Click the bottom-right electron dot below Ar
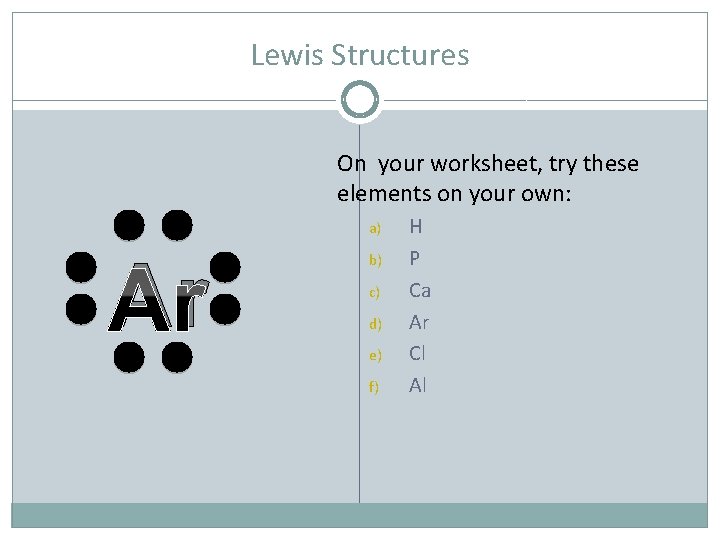The width and height of the screenshot is (720, 540). [177, 356]
